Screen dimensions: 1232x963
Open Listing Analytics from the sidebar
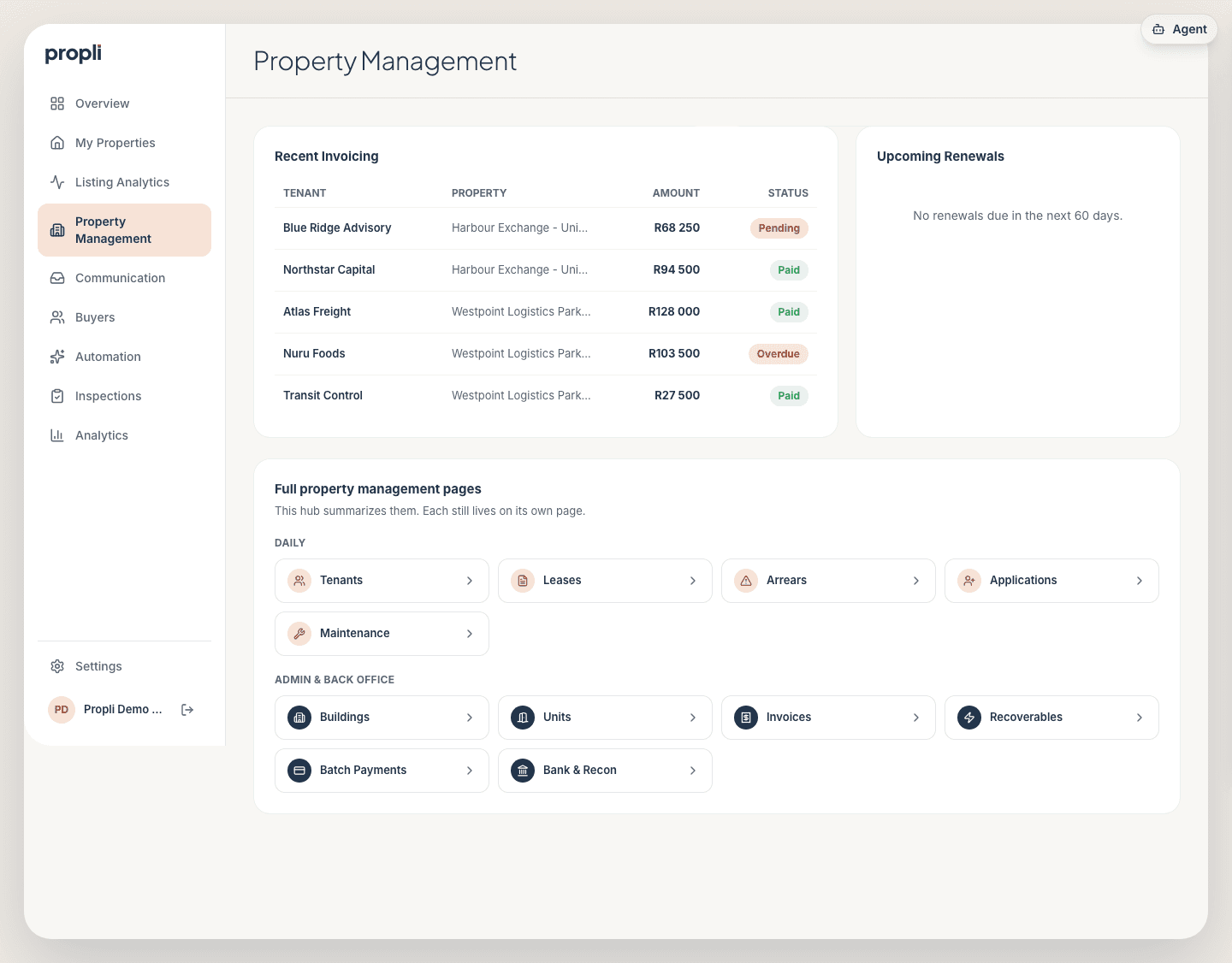click(x=124, y=182)
